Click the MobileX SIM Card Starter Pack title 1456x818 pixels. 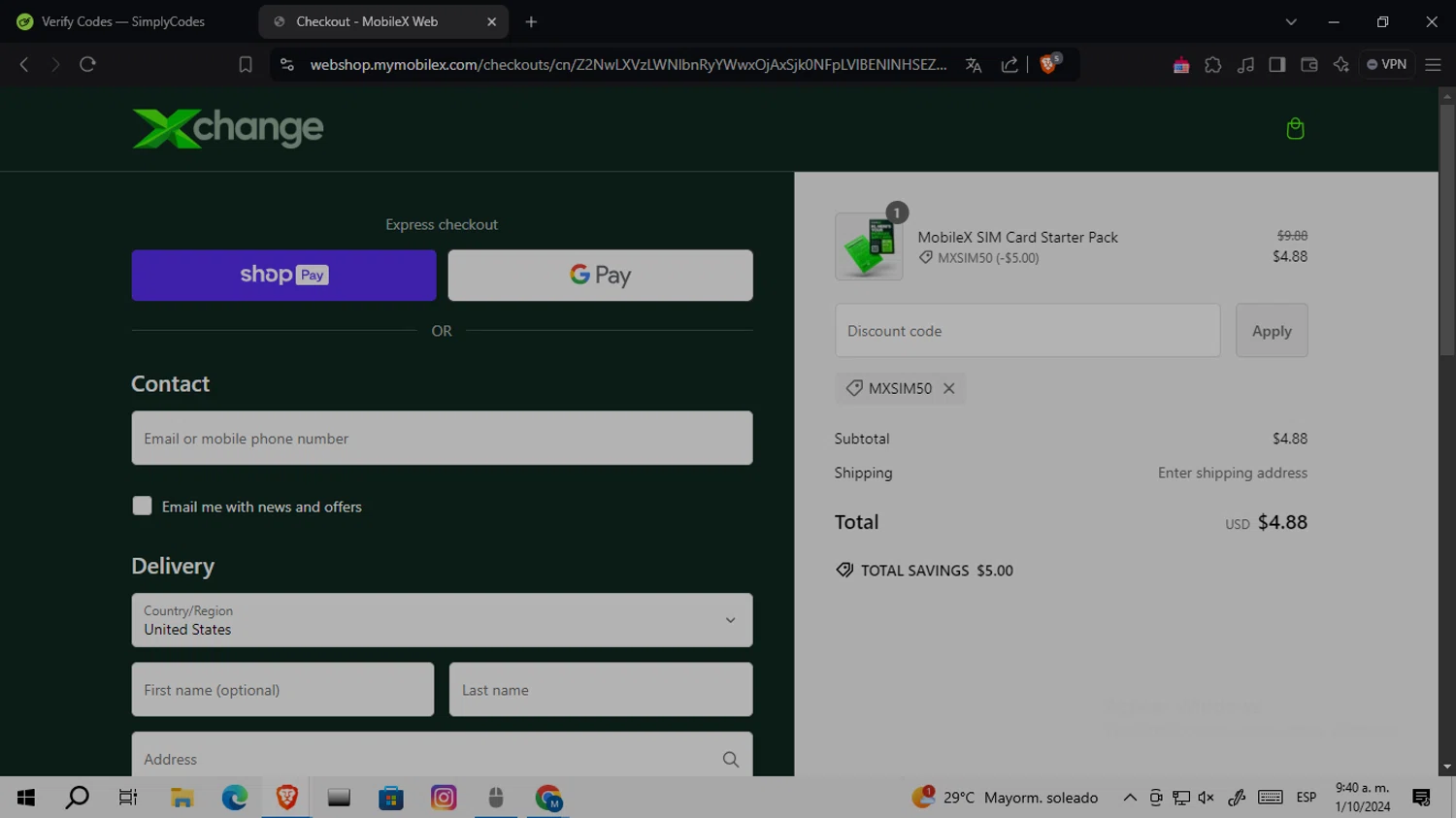pos(1017,237)
